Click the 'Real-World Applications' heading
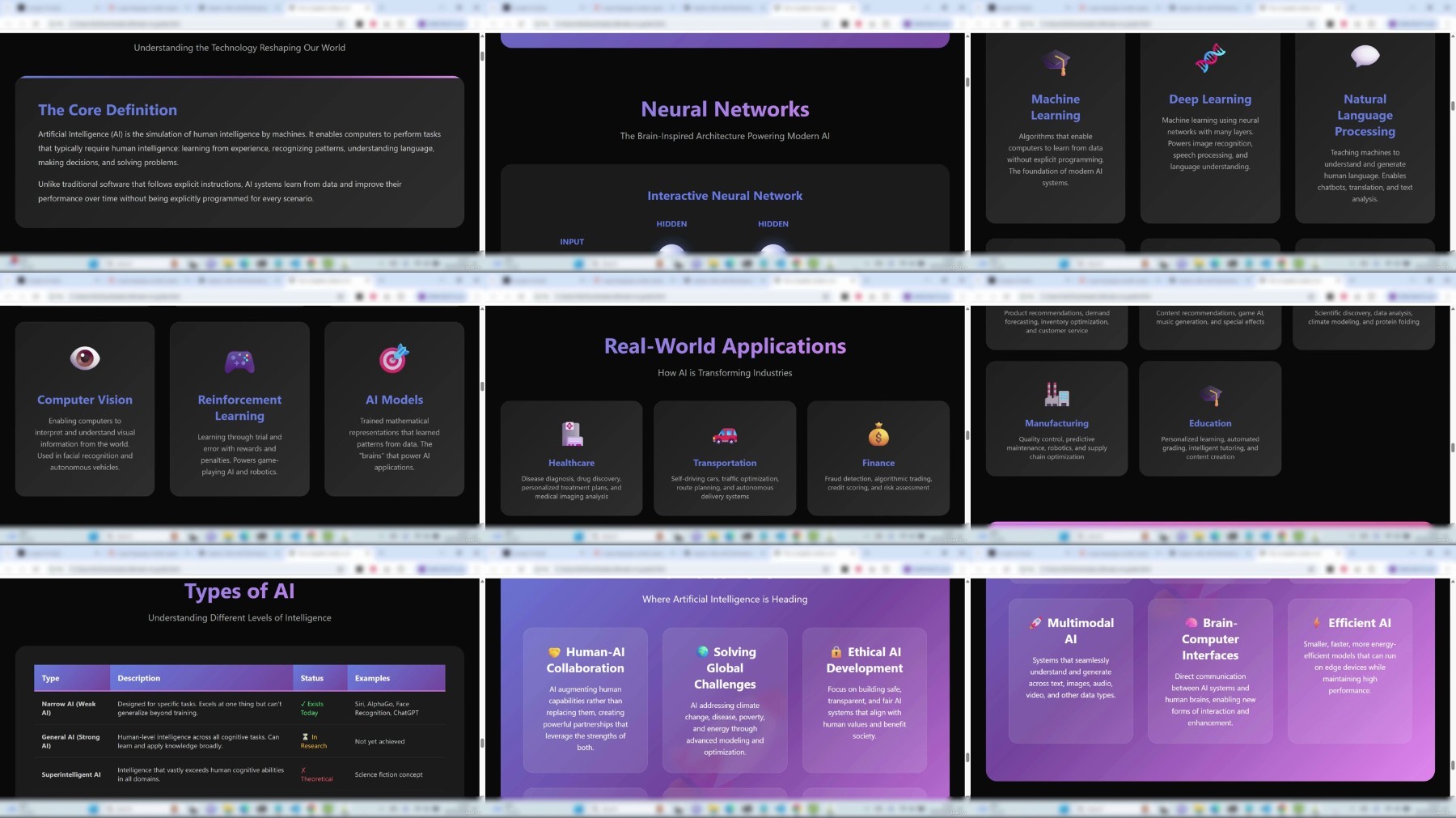This screenshot has height=818, width=1456. [725, 346]
